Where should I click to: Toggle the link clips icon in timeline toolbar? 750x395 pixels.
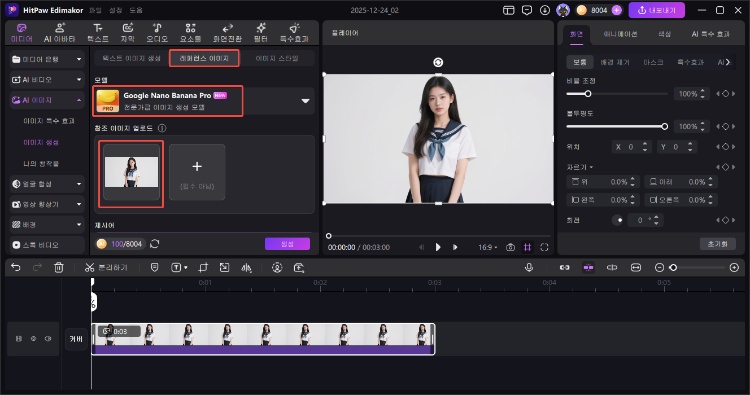point(564,267)
